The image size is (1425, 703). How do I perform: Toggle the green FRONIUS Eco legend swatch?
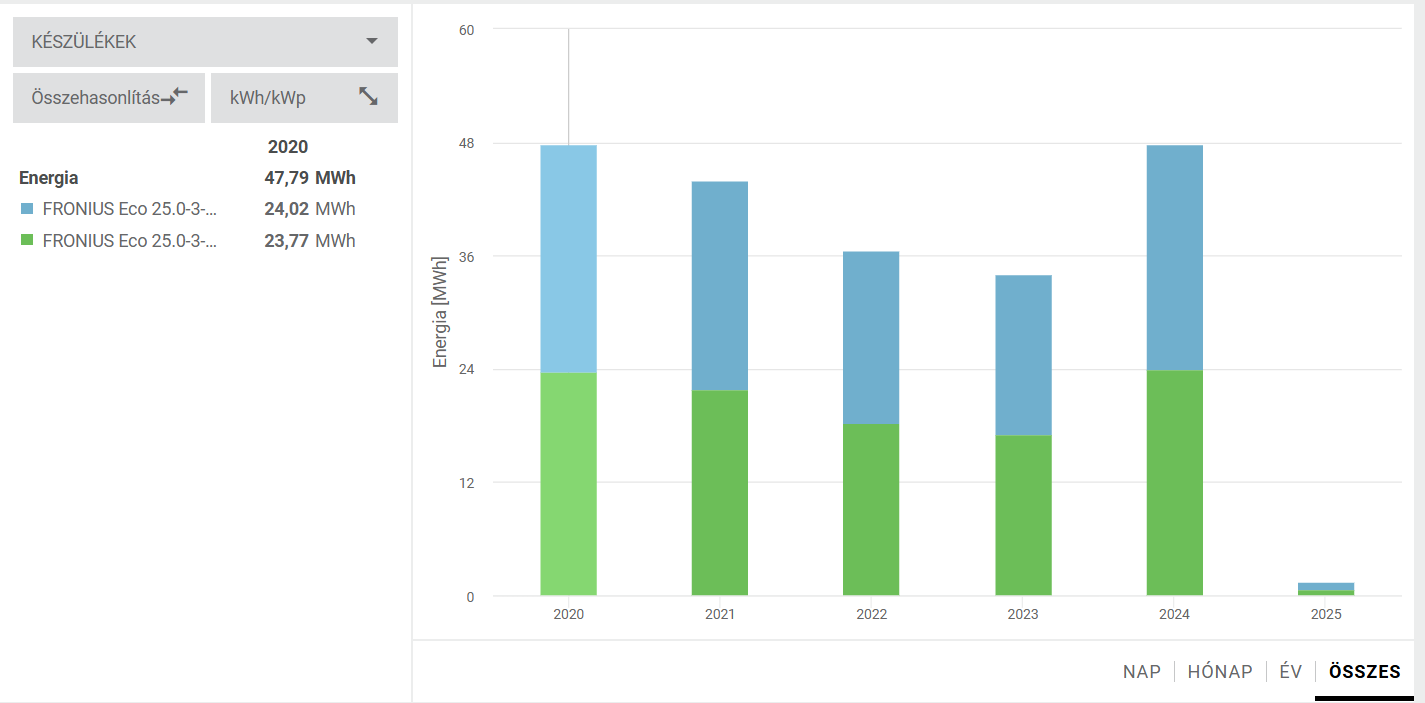click(x=27, y=241)
